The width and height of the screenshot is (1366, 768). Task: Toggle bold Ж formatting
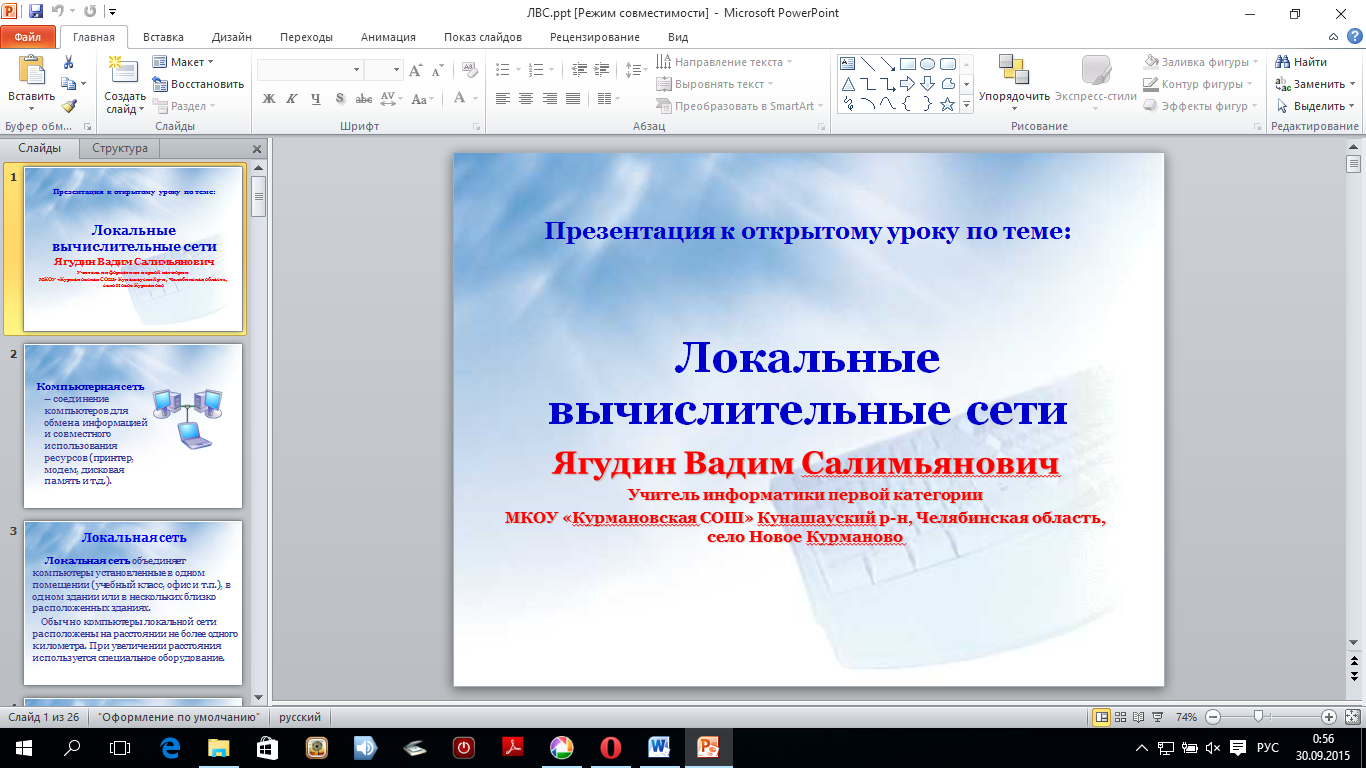(x=268, y=99)
